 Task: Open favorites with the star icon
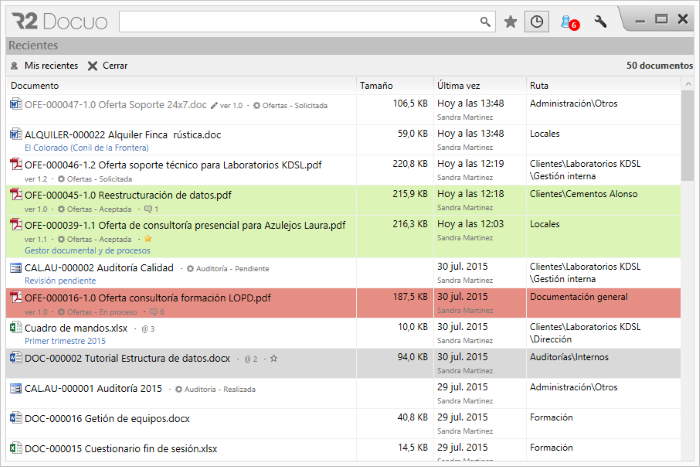[510, 21]
